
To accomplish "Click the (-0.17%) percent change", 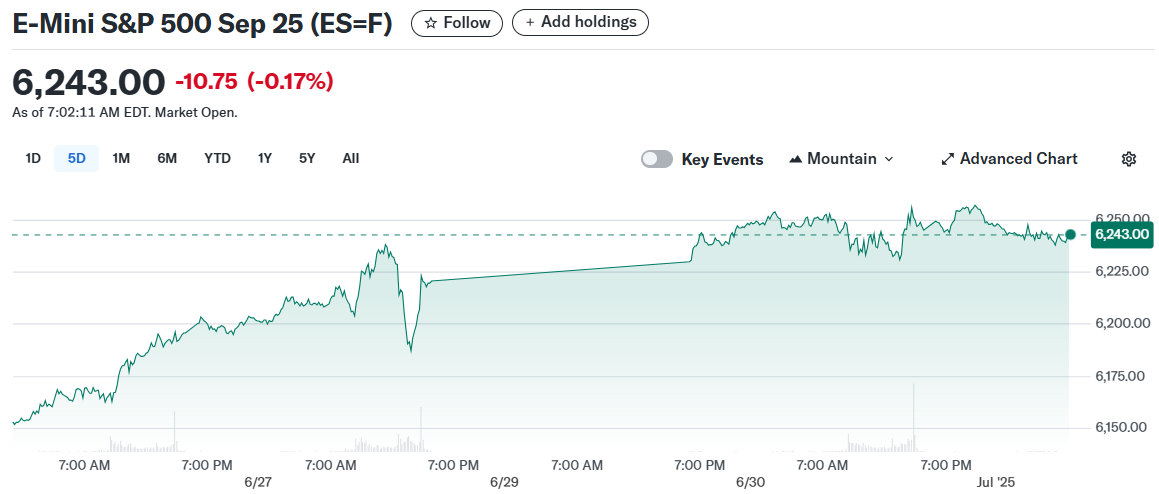I will 290,82.
